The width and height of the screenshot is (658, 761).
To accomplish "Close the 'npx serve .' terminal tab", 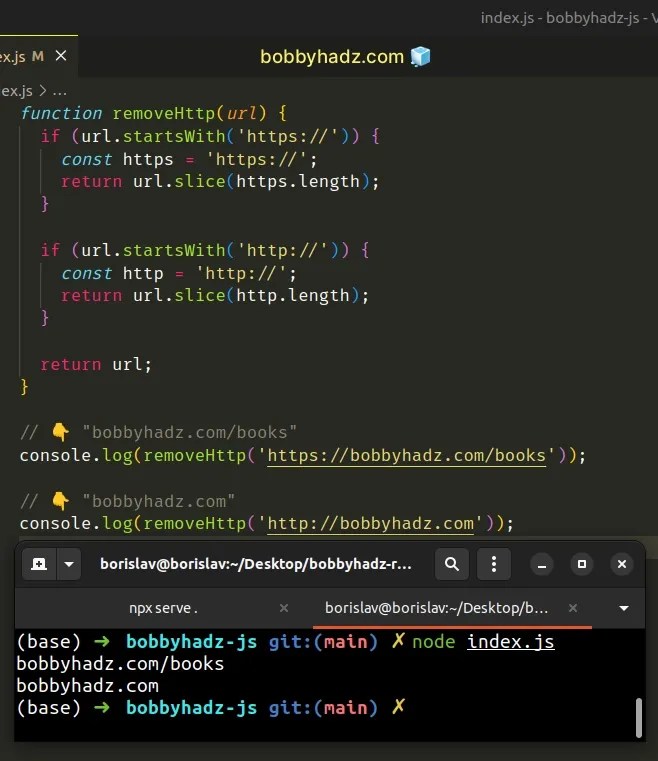I will click(x=284, y=608).
